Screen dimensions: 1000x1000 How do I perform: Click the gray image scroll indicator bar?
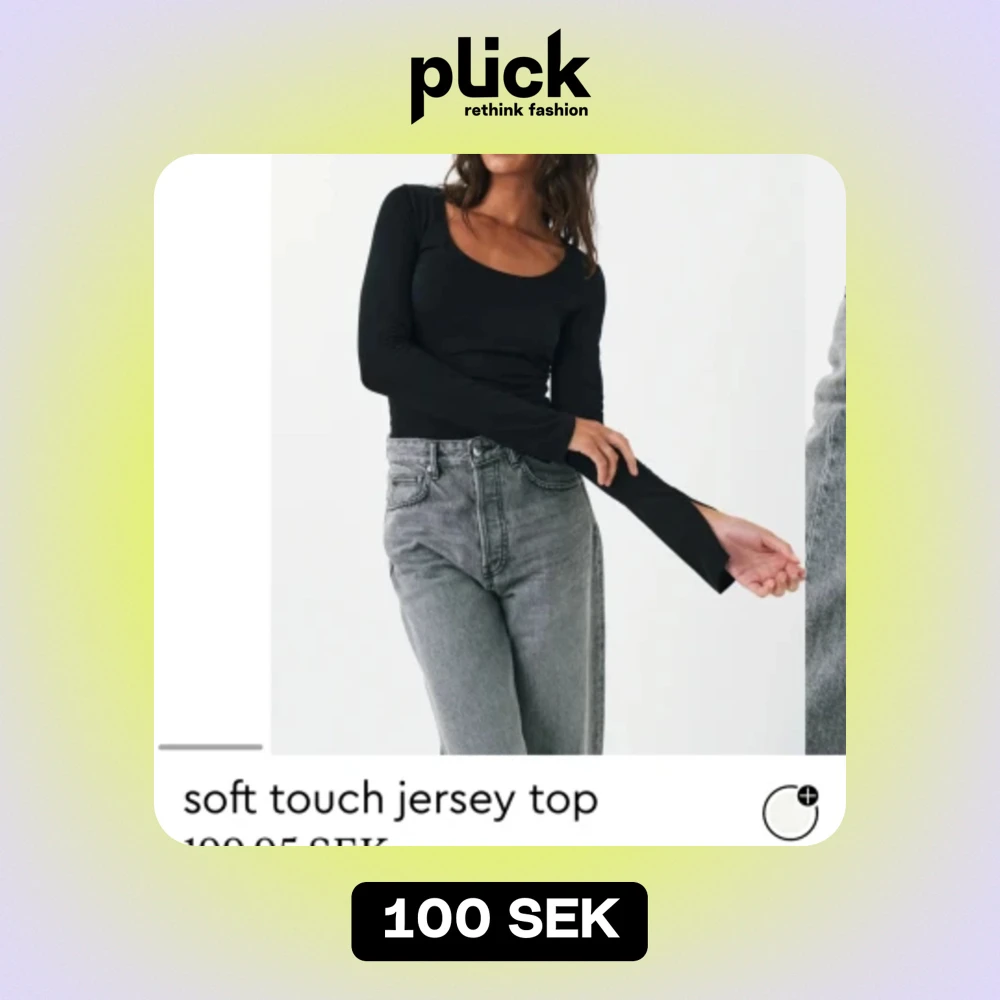click(x=210, y=747)
